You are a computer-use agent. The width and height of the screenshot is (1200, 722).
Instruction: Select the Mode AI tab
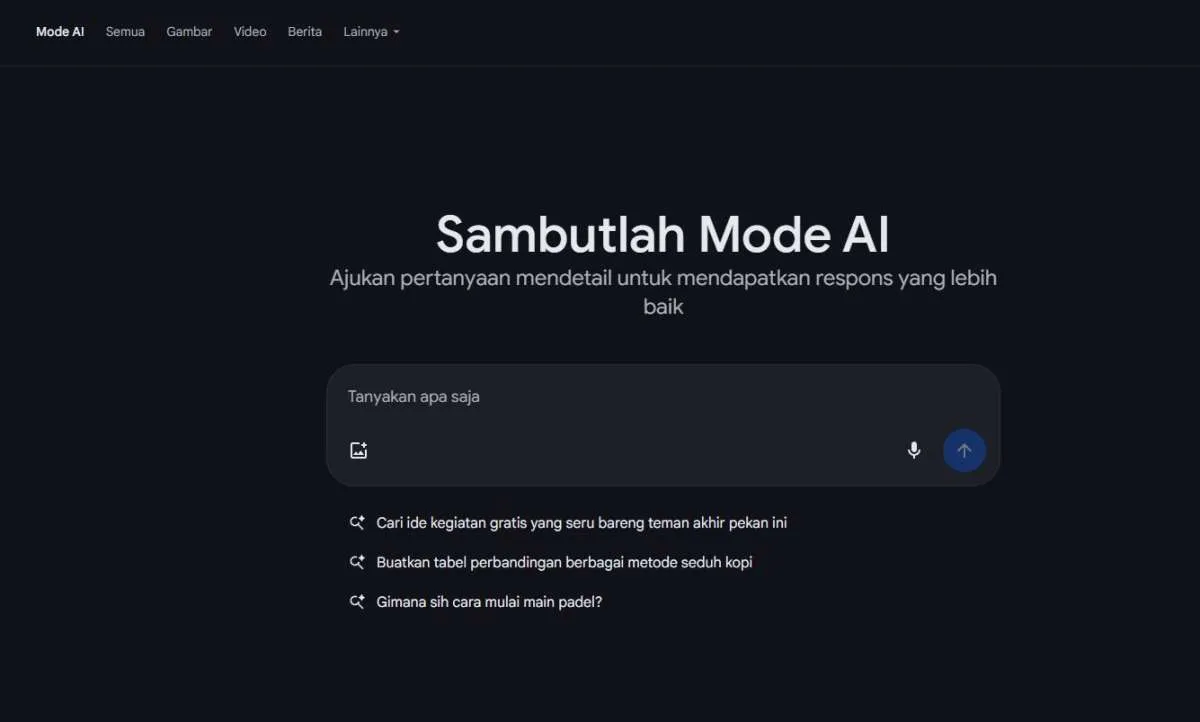59,31
